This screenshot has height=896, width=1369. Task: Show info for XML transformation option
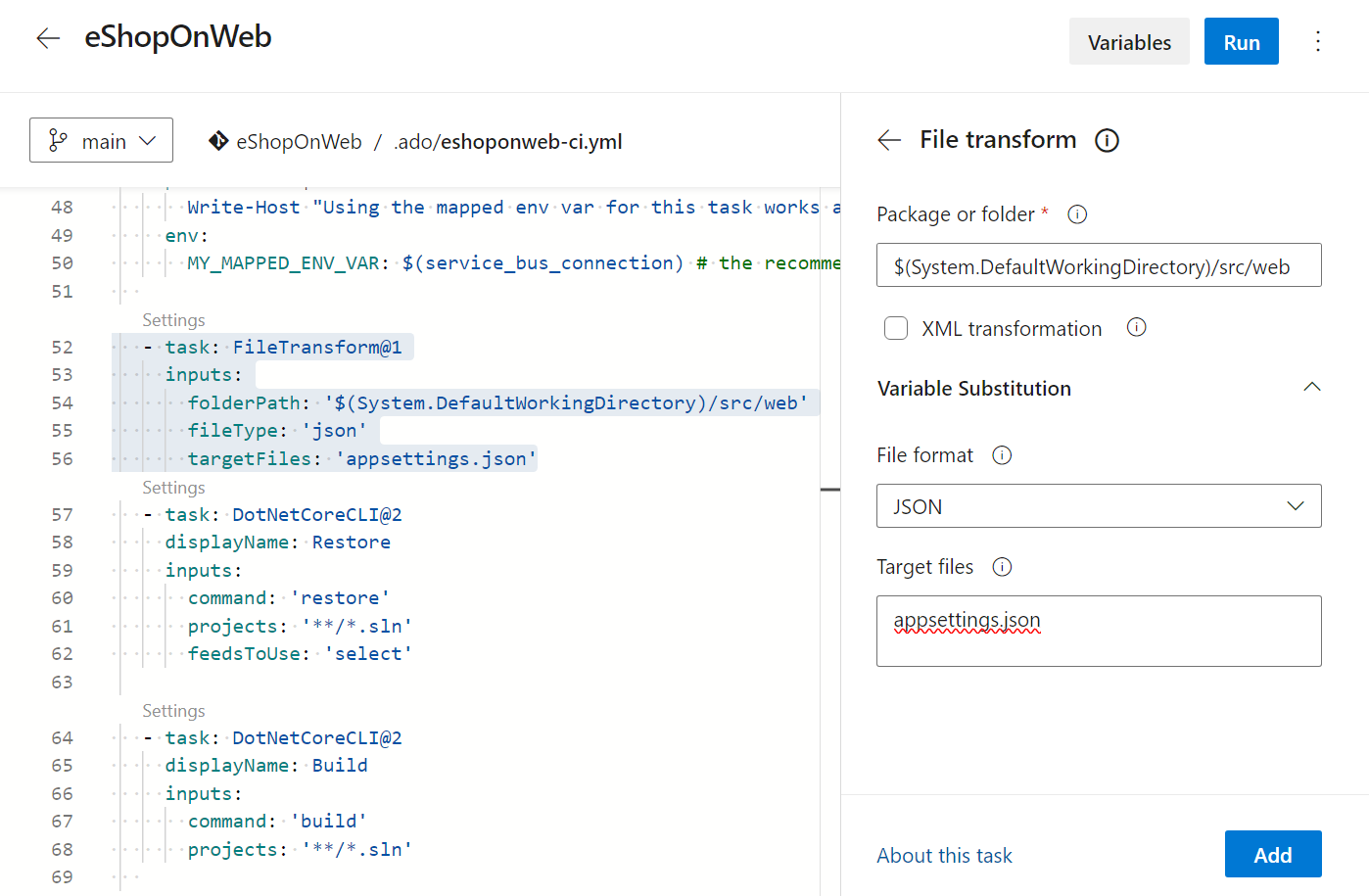click(x=1136, y=327)
